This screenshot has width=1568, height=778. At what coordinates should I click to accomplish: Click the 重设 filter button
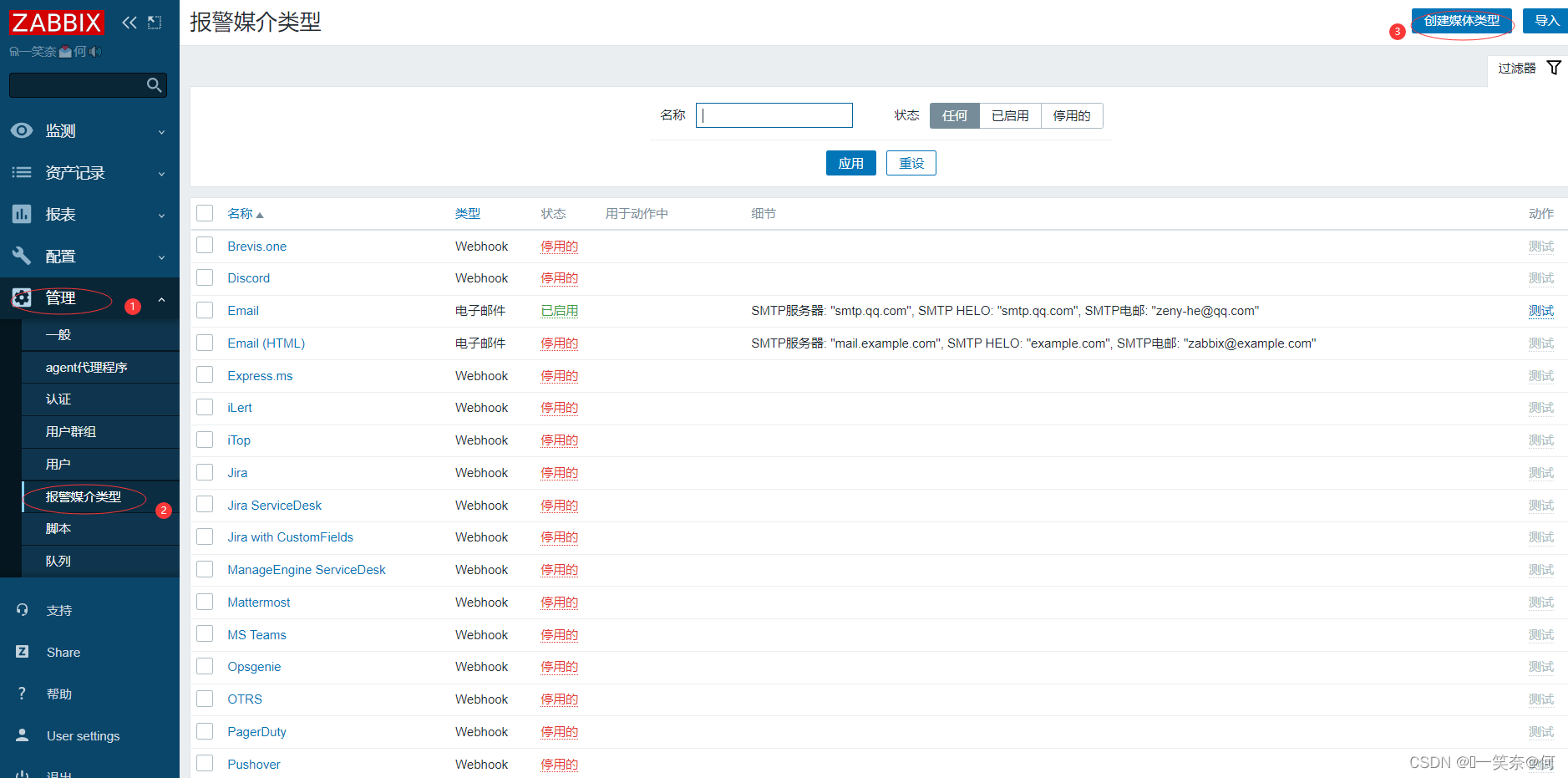pyautogui.click(x=911, y=163)
